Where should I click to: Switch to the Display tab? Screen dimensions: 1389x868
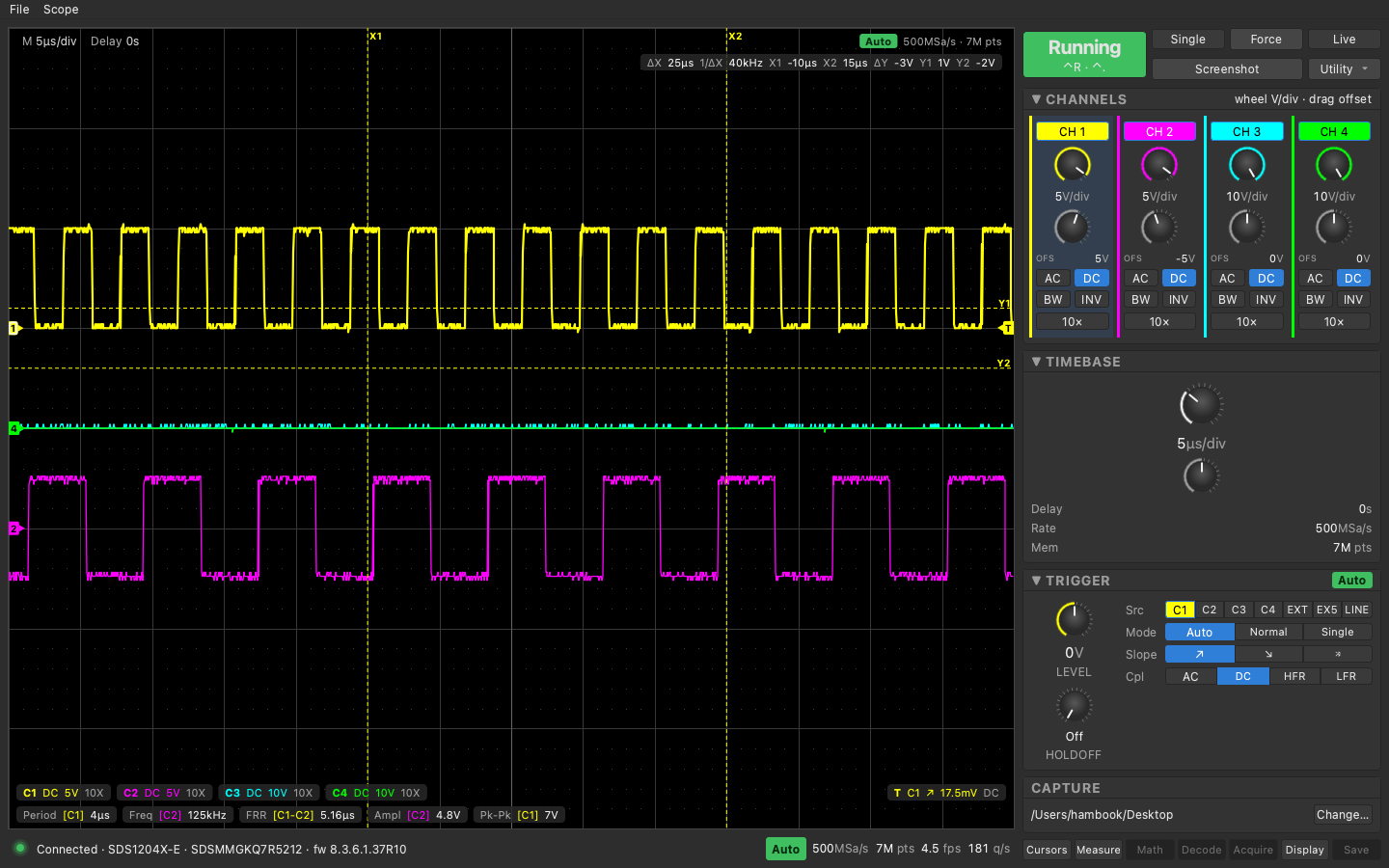[1305, 850]
